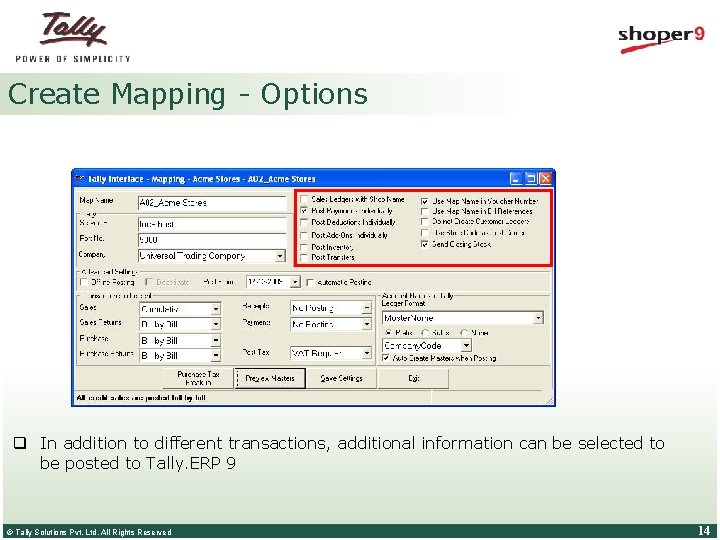Click the Server name input field

(x=212, y=224)
